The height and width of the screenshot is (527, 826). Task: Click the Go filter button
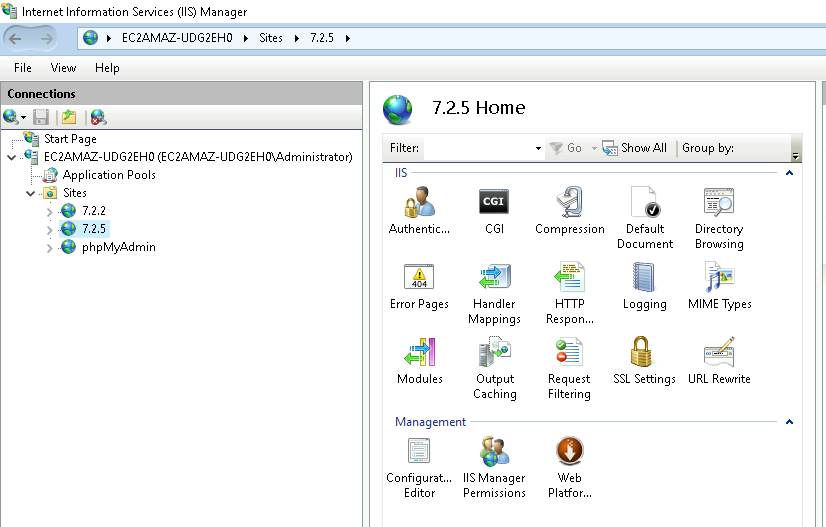coord(566,148)
